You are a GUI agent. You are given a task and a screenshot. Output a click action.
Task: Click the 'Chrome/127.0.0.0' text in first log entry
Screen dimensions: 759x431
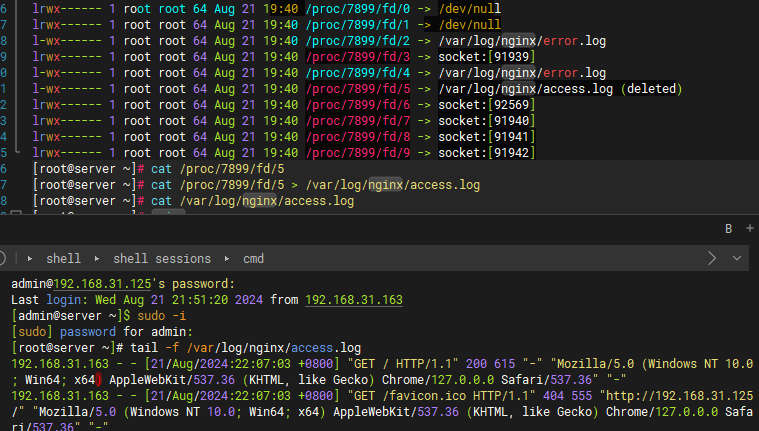[438, 380]
